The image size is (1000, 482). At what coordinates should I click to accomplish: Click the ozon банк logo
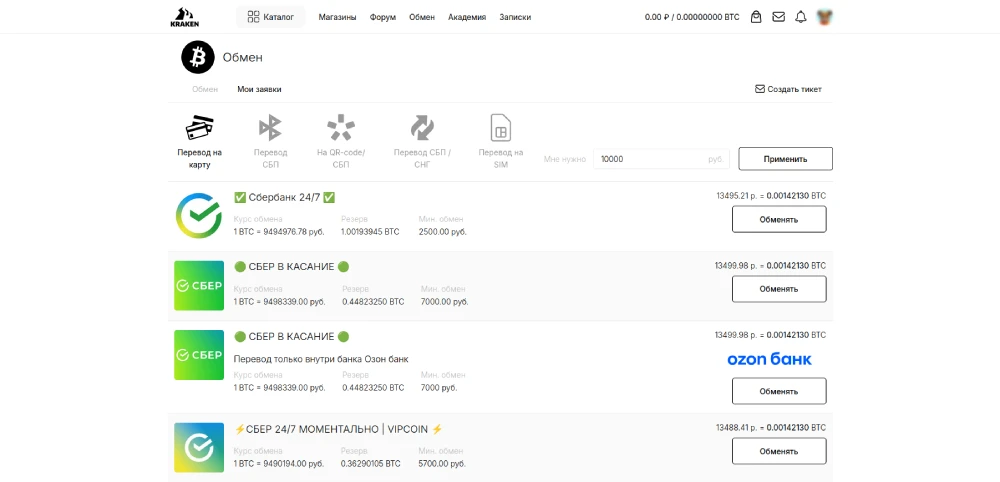769,359
